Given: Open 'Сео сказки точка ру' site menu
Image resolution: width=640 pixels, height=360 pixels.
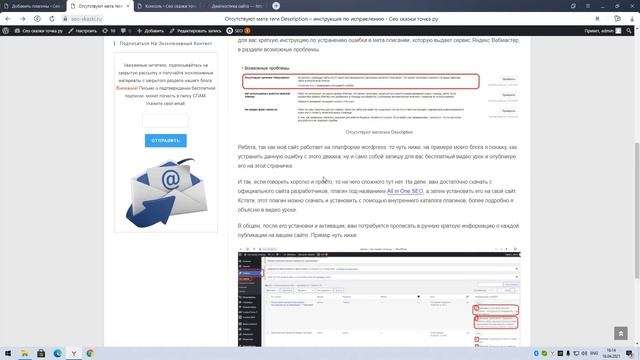Looking at the screenshot, I should [x=39, y=31].
